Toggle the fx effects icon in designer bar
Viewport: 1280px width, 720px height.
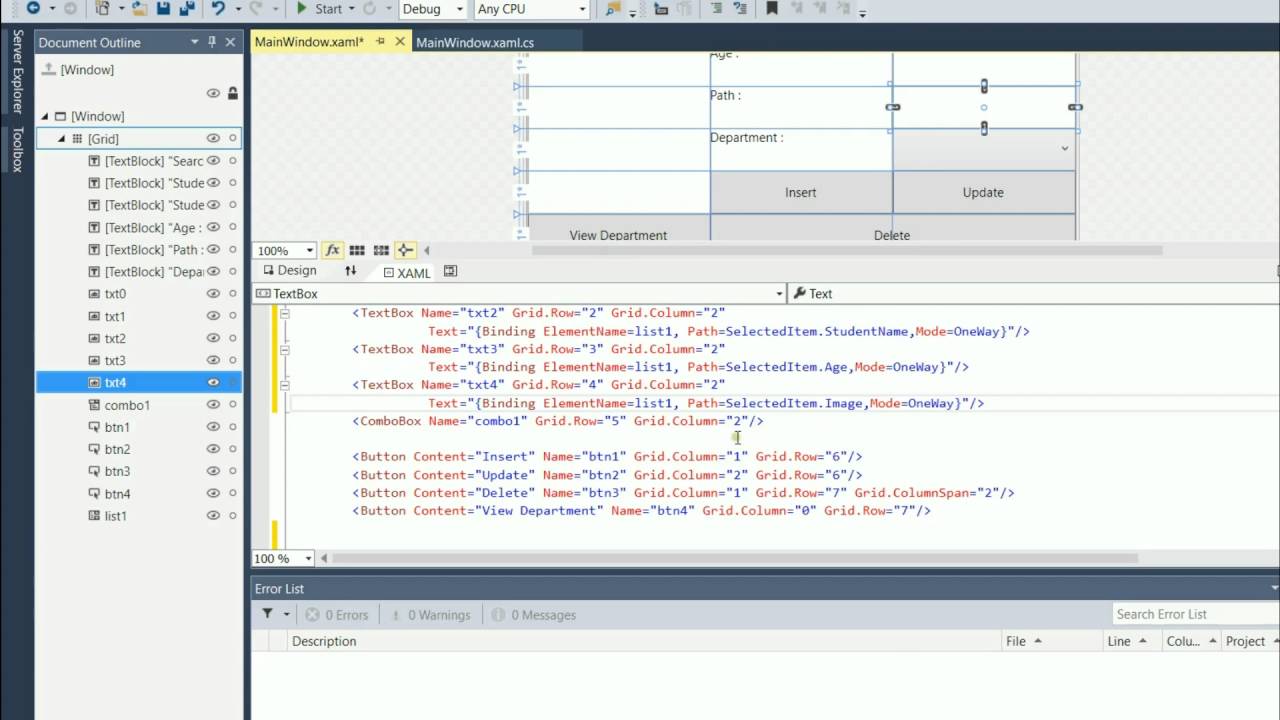(x=333, y=250)
